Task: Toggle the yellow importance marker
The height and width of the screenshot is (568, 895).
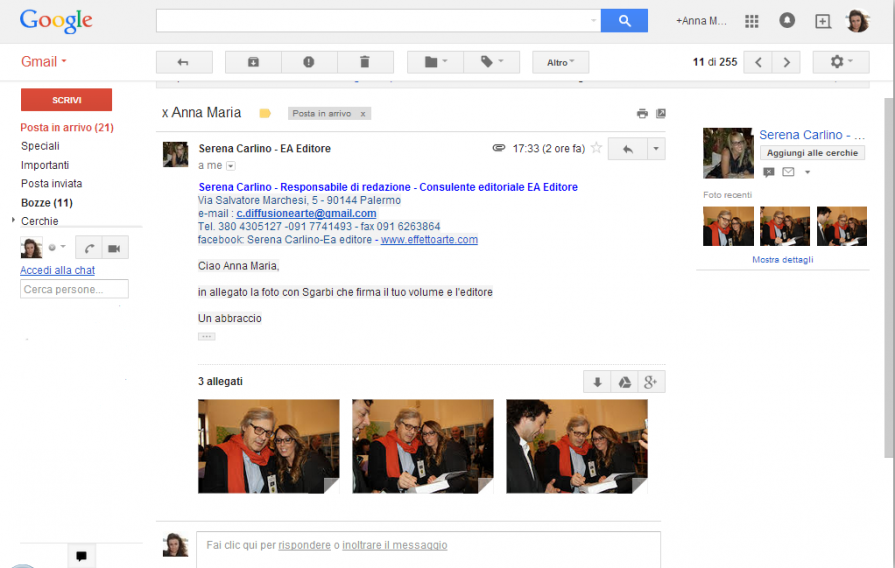Action: pyautogui.click(x=265, y=114)
